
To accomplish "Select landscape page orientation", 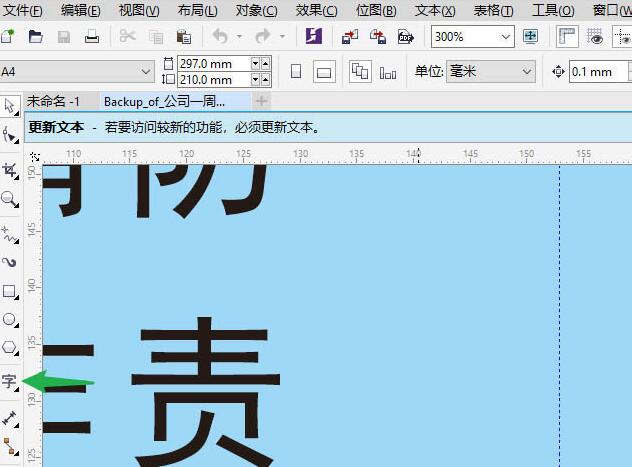I will point(324,72).
